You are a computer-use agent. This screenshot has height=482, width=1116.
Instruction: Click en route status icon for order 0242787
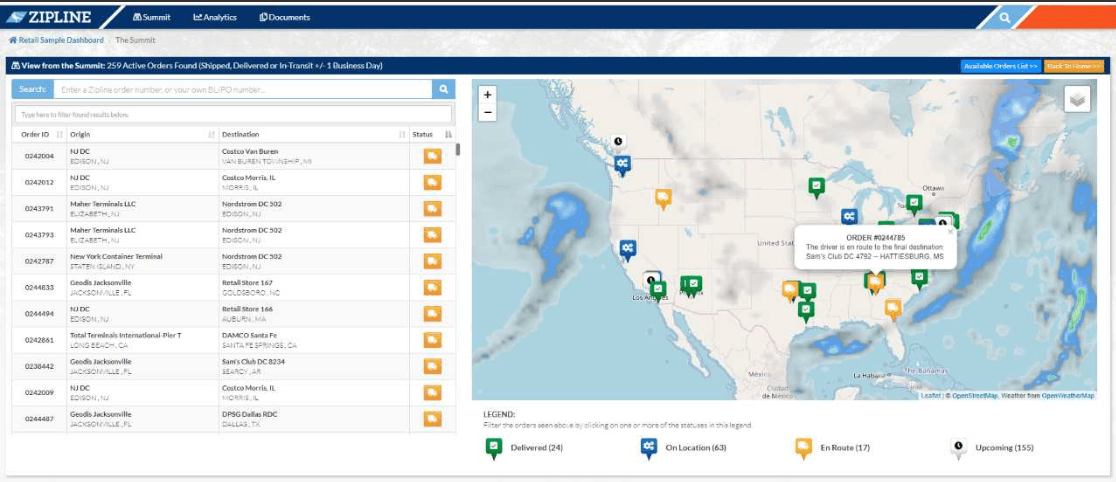432,261
